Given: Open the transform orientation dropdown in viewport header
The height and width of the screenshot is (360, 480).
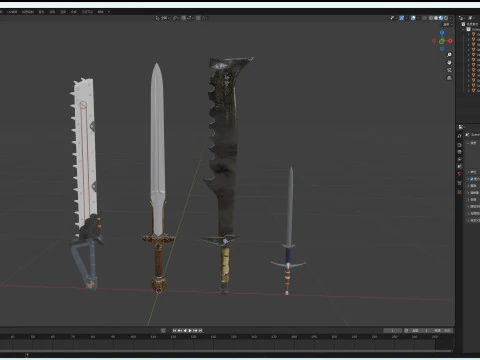Looking at the screenshot, I should pos(163,18).
